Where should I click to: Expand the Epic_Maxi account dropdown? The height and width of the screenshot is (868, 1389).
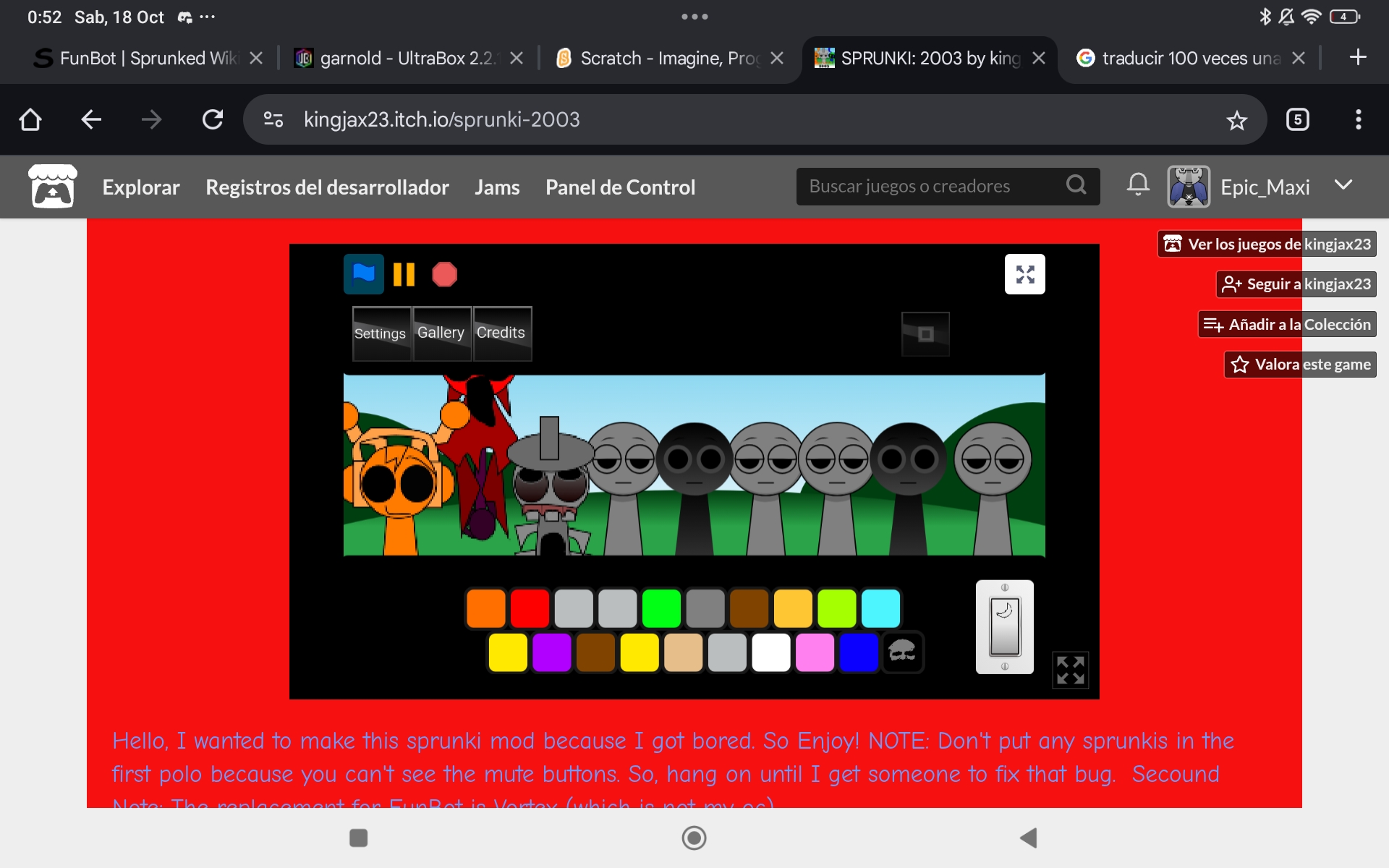click(1343, 185)
